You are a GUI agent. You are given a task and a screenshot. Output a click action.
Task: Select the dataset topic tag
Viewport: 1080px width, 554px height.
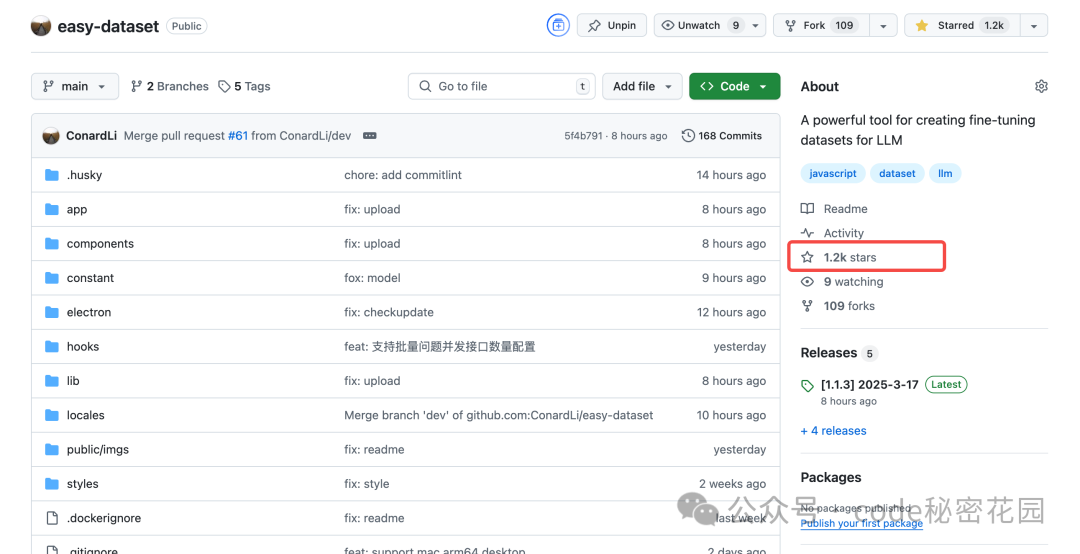pyautogui.click(x=897, y=174)
